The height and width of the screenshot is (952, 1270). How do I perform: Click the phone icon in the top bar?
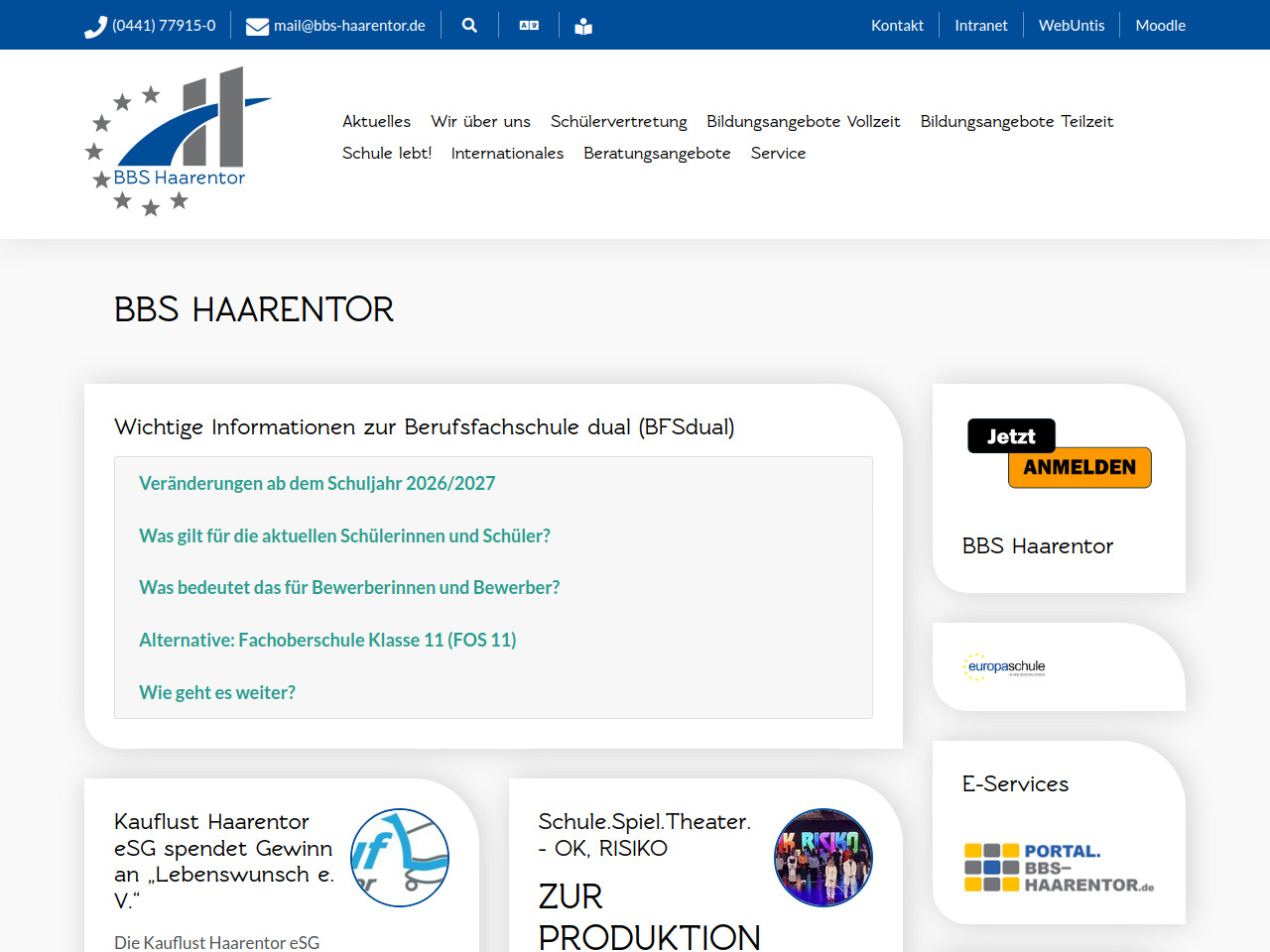pos(95,27)
